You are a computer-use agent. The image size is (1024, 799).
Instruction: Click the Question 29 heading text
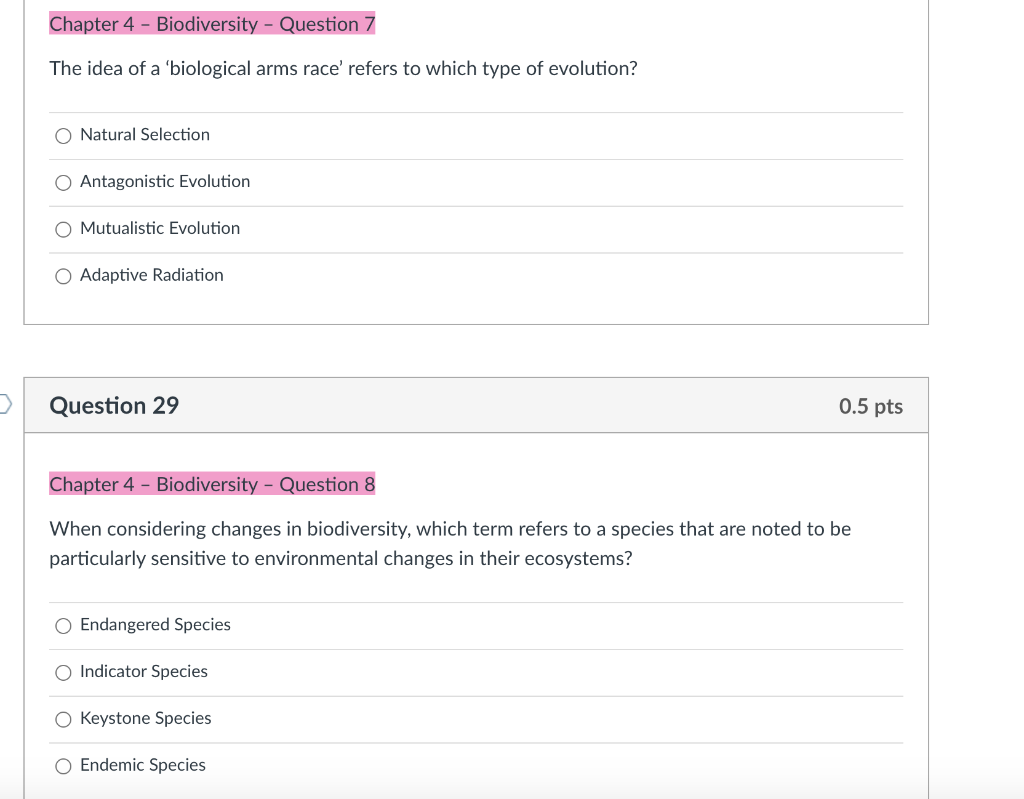114,406
